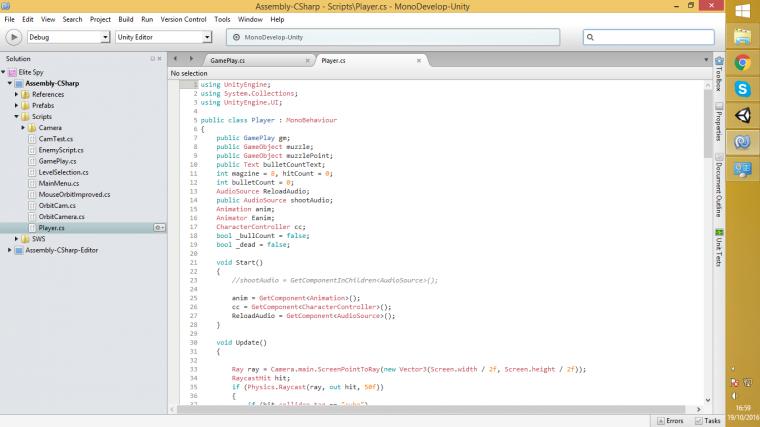Open EnemyScript.cs from the solution tree
Viewport: 760px width, 427px height.
point(61,149)
